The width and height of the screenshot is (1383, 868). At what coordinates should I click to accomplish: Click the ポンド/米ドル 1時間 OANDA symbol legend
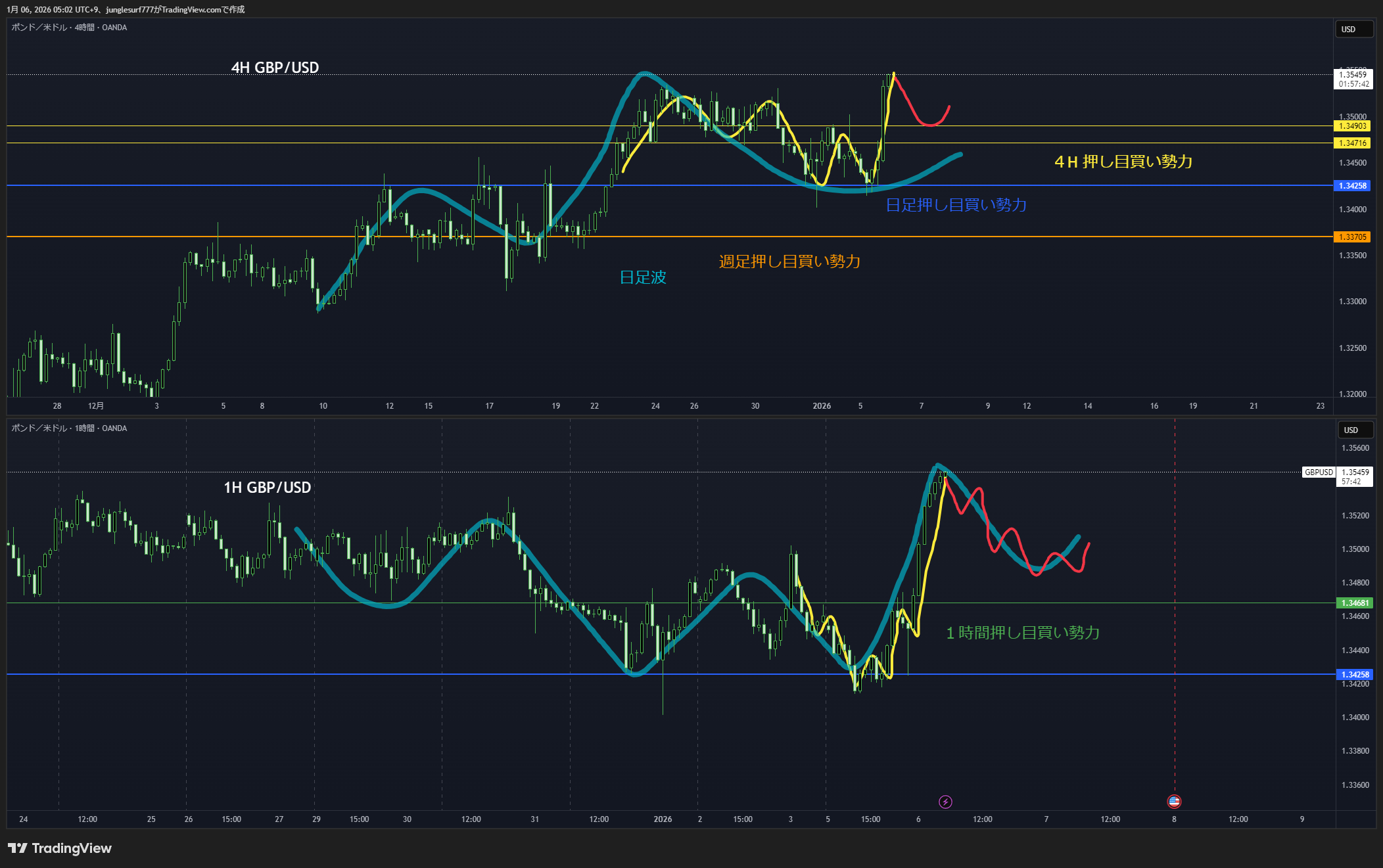coord(69,428)
